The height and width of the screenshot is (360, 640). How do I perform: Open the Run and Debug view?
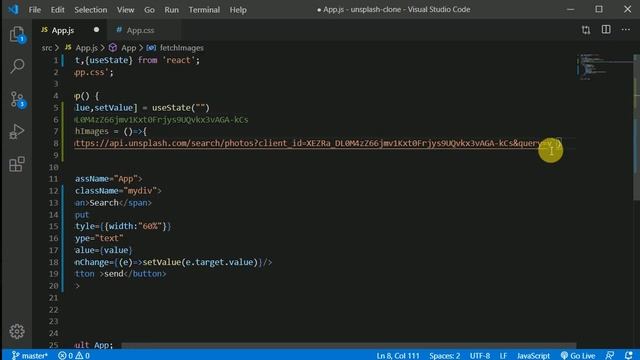click(x=17, y=131)
